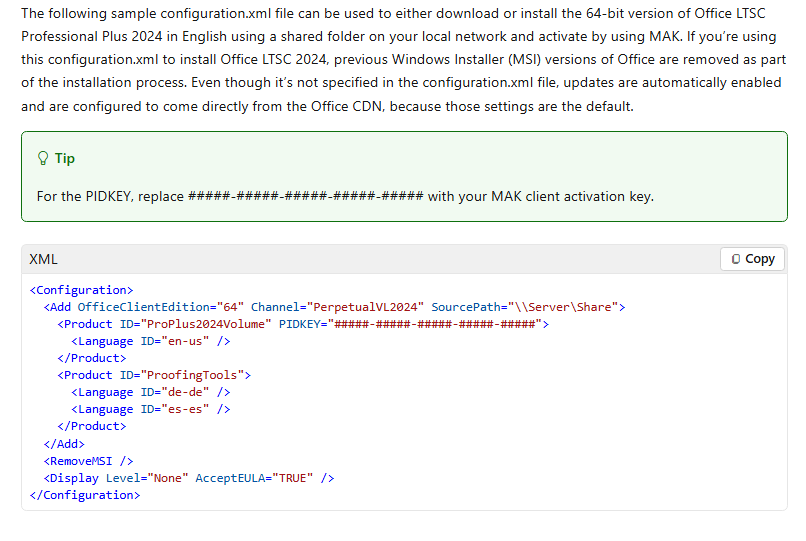
Task: Click the 'XML' code block label
Action: (43, 259)
